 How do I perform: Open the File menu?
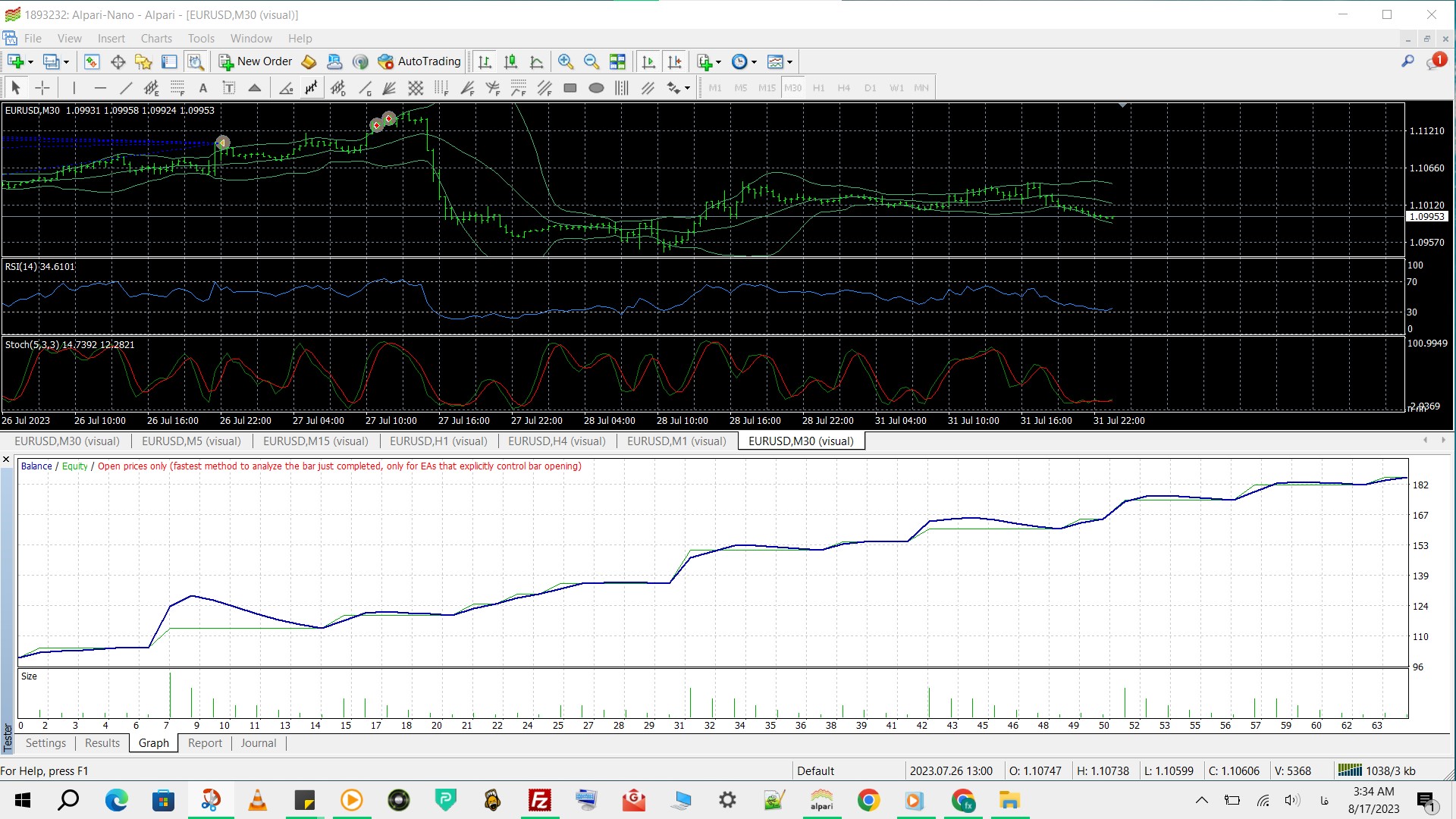pos(33,39)
